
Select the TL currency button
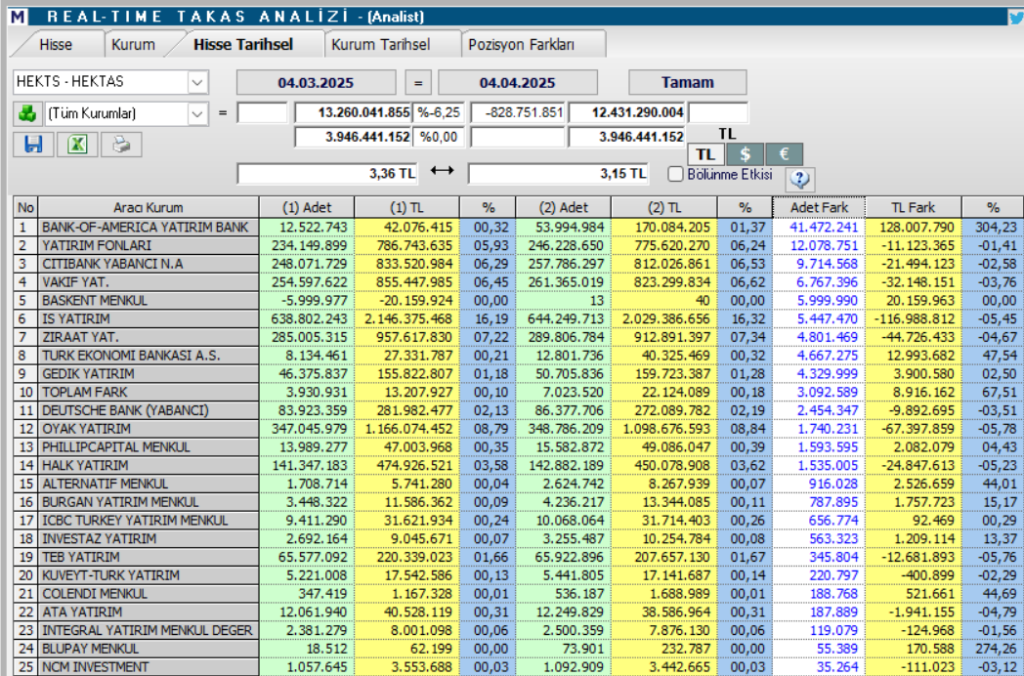pos(705,155)
